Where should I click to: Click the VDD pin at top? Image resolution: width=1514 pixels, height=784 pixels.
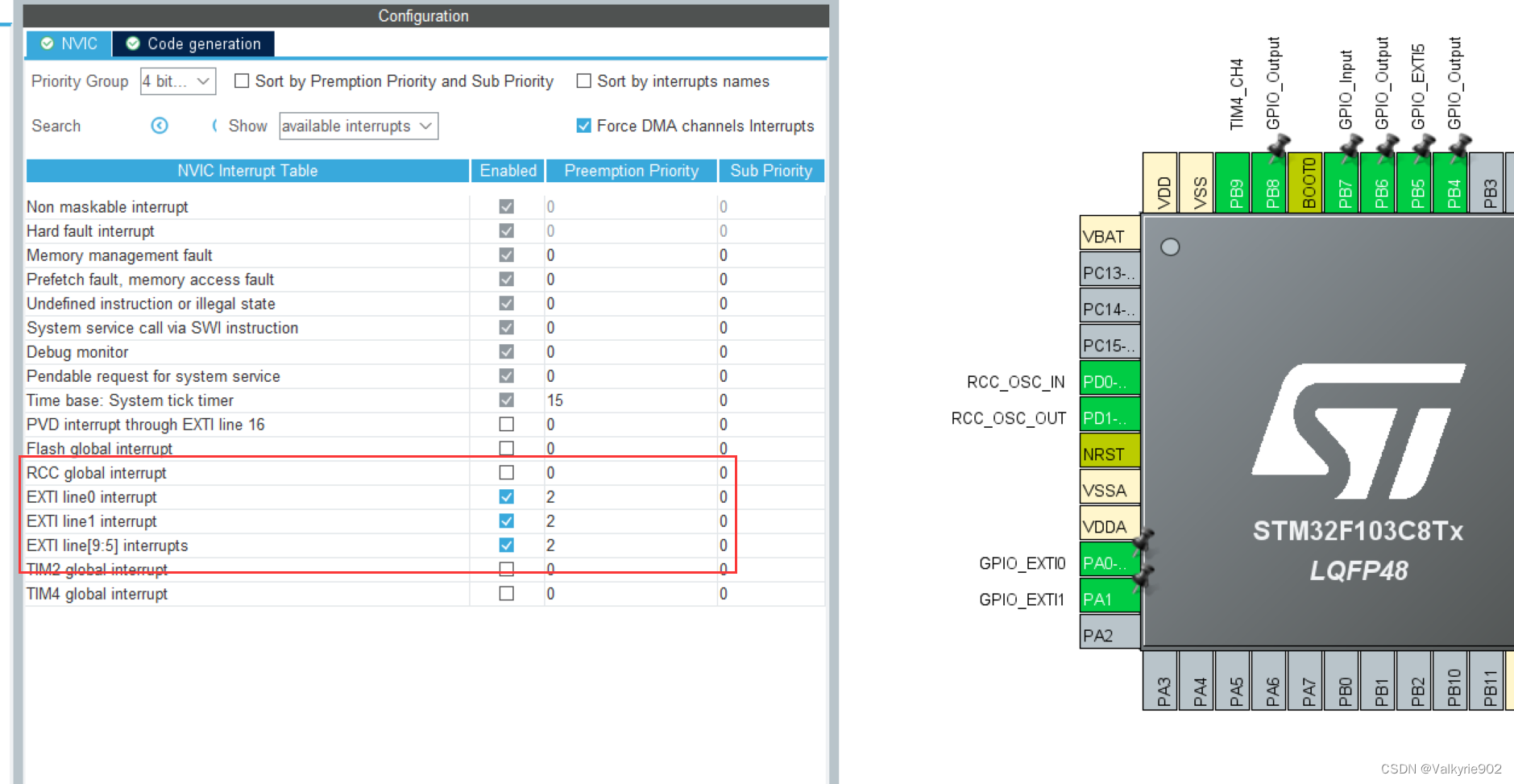[x=1160, y=182]
